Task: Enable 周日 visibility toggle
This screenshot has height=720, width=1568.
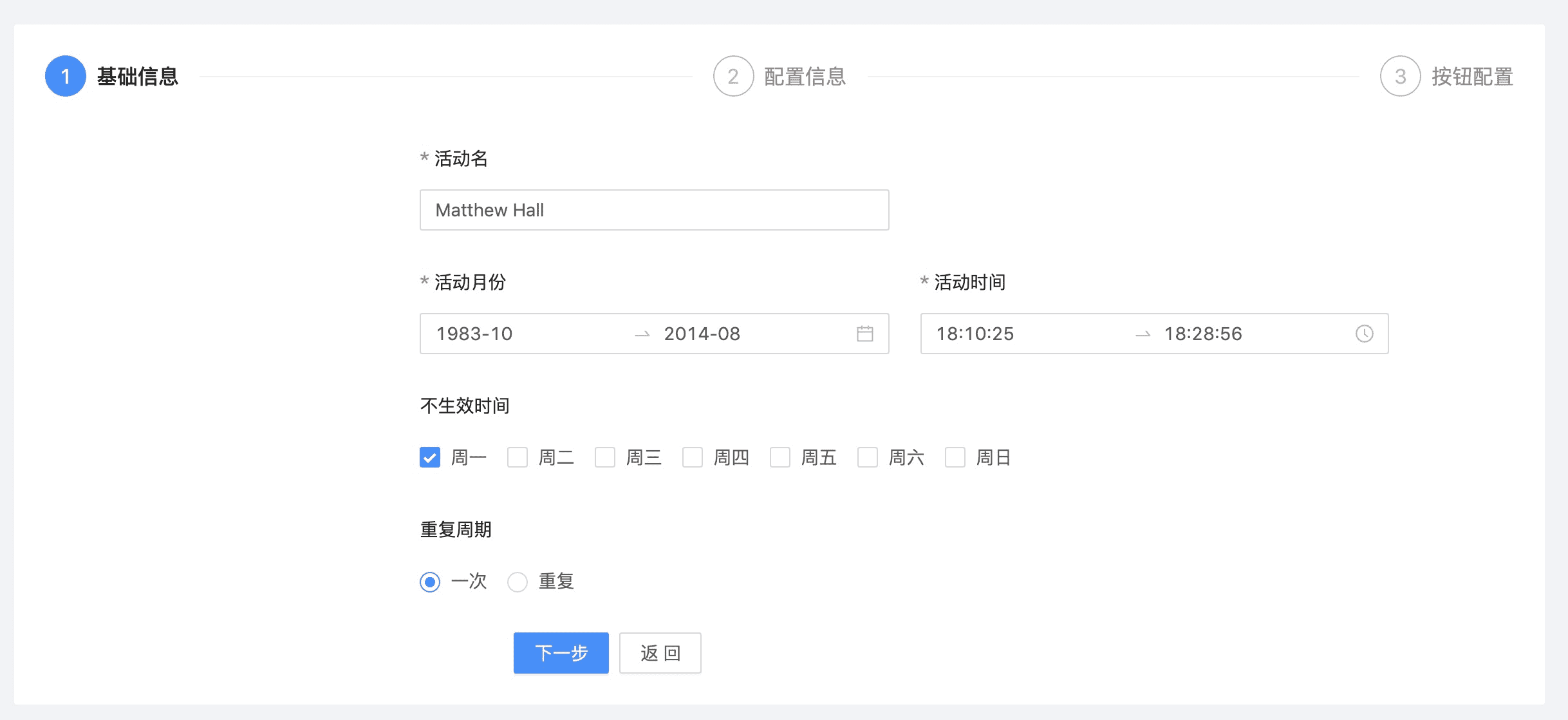Action: point(955,458)
